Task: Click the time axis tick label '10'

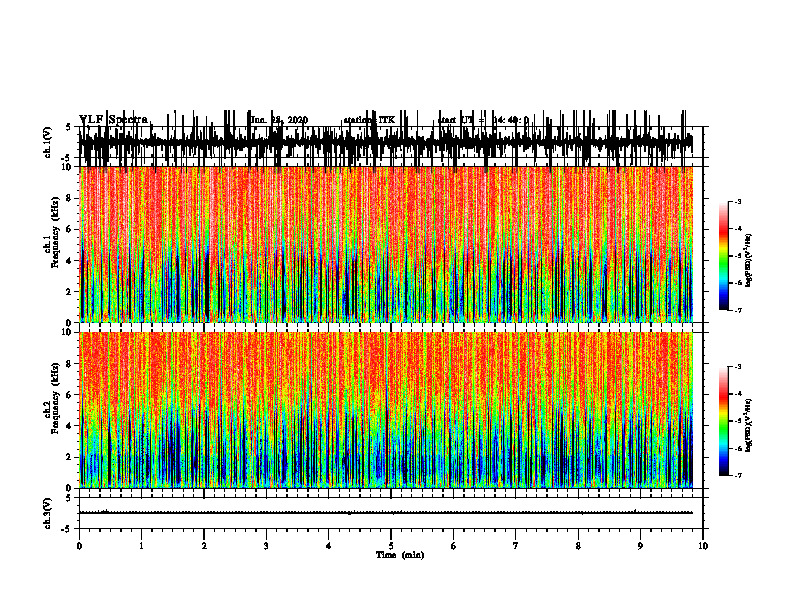Action: click(x=703, y=546)
